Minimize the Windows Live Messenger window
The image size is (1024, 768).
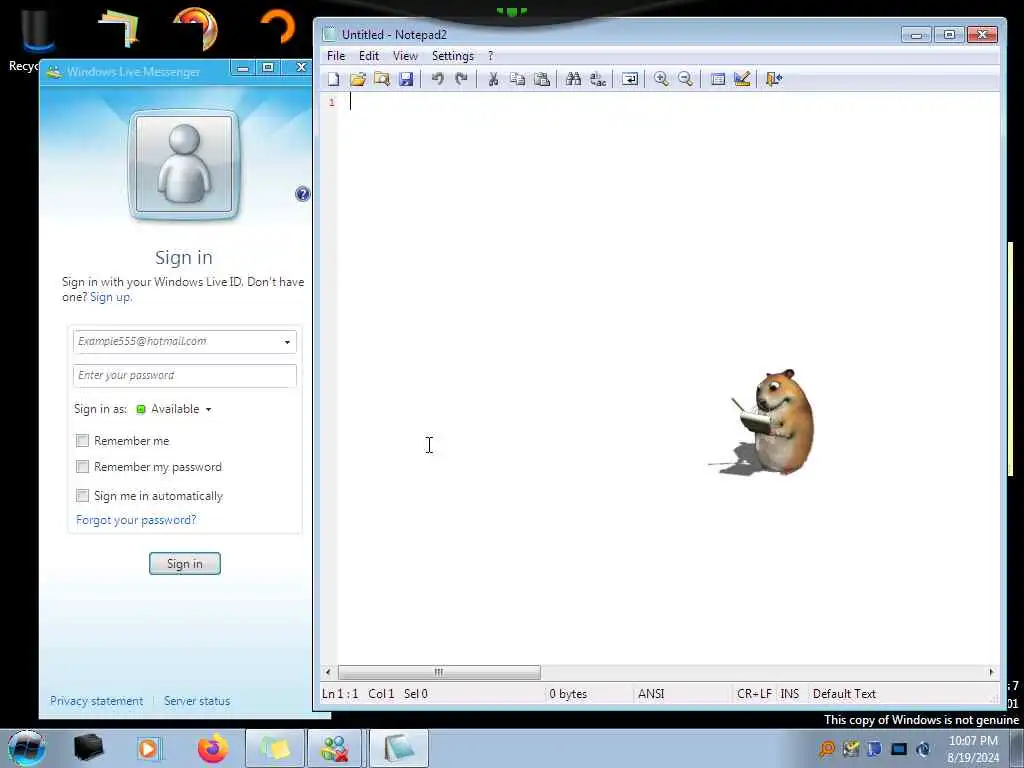pyautogui.click(x=243, y=68)
